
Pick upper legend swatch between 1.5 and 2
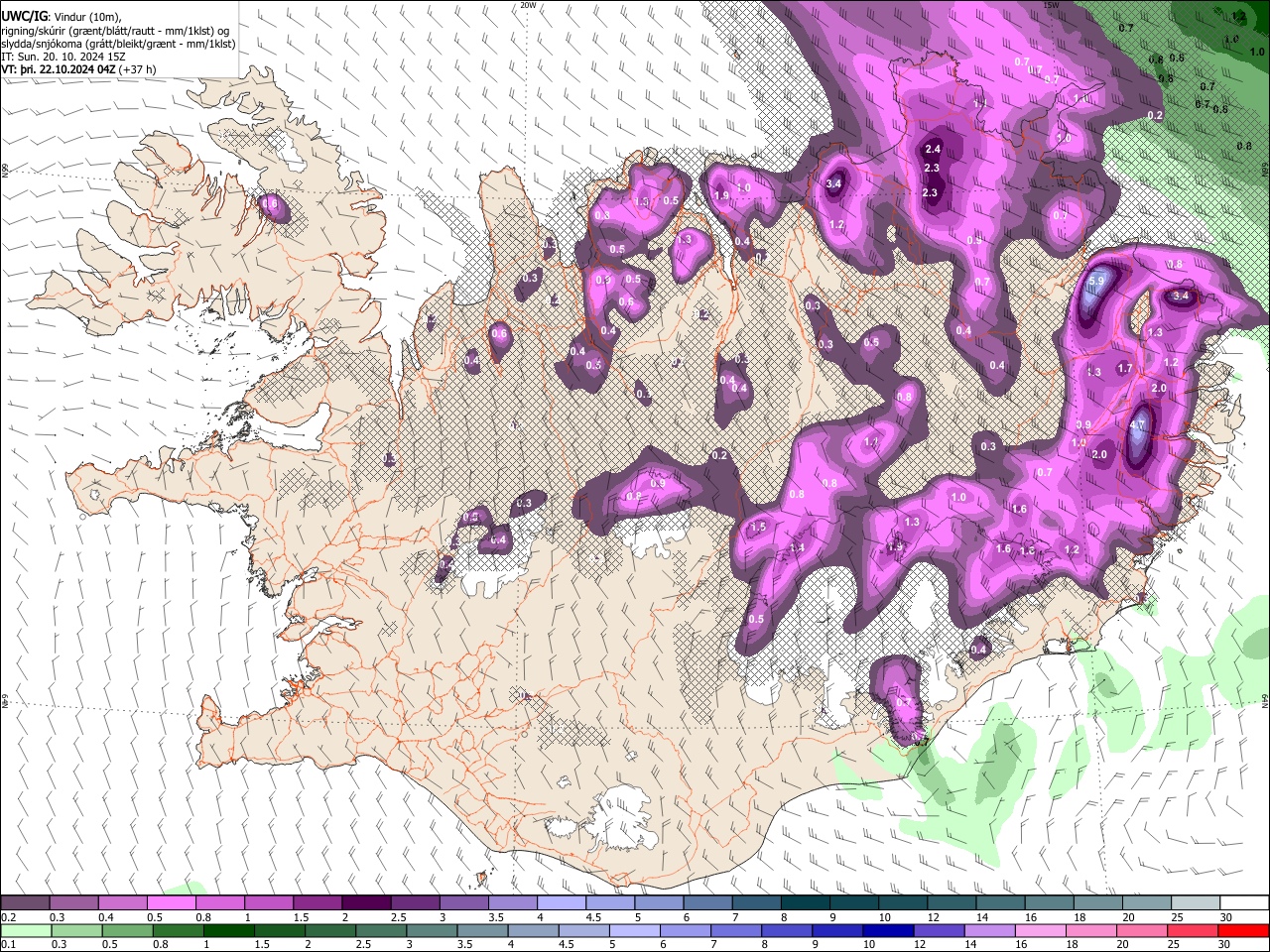click(x=317, y=903)
